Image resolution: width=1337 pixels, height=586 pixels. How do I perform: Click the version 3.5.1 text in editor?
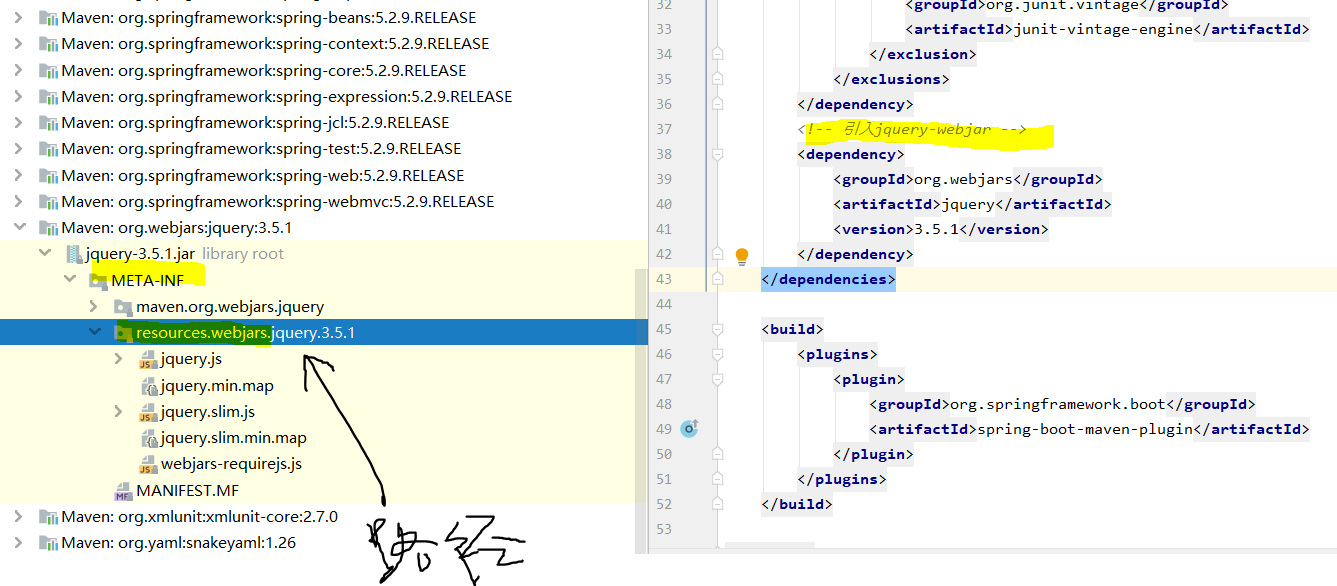[x=936, y=229]
